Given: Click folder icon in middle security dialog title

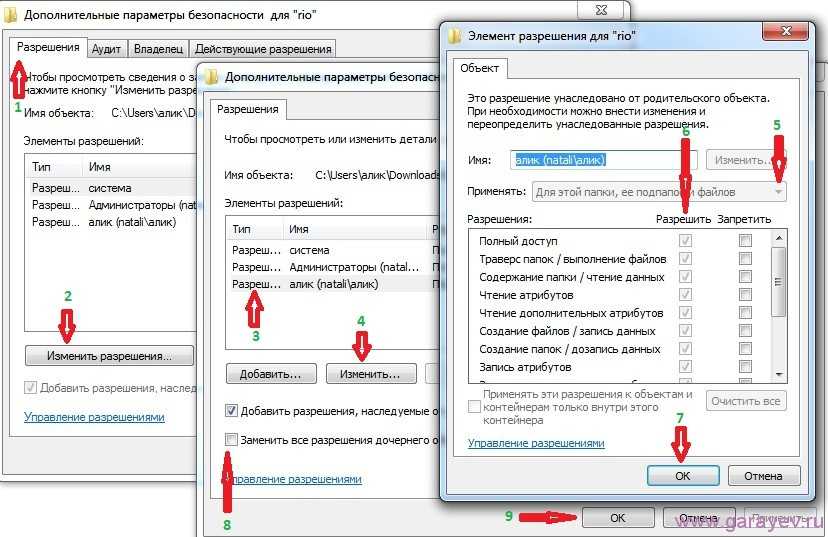Looking at the screenshot, I should pos(212,77).
